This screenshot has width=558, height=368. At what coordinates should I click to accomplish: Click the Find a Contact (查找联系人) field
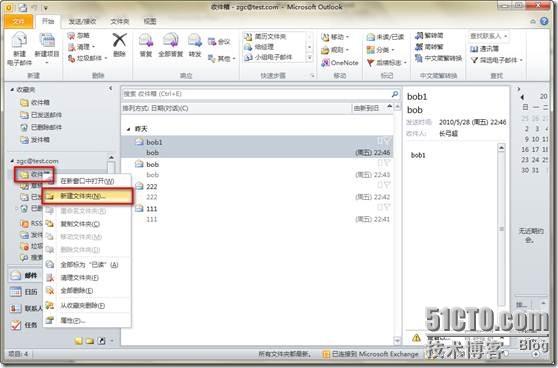pos(488,36)
